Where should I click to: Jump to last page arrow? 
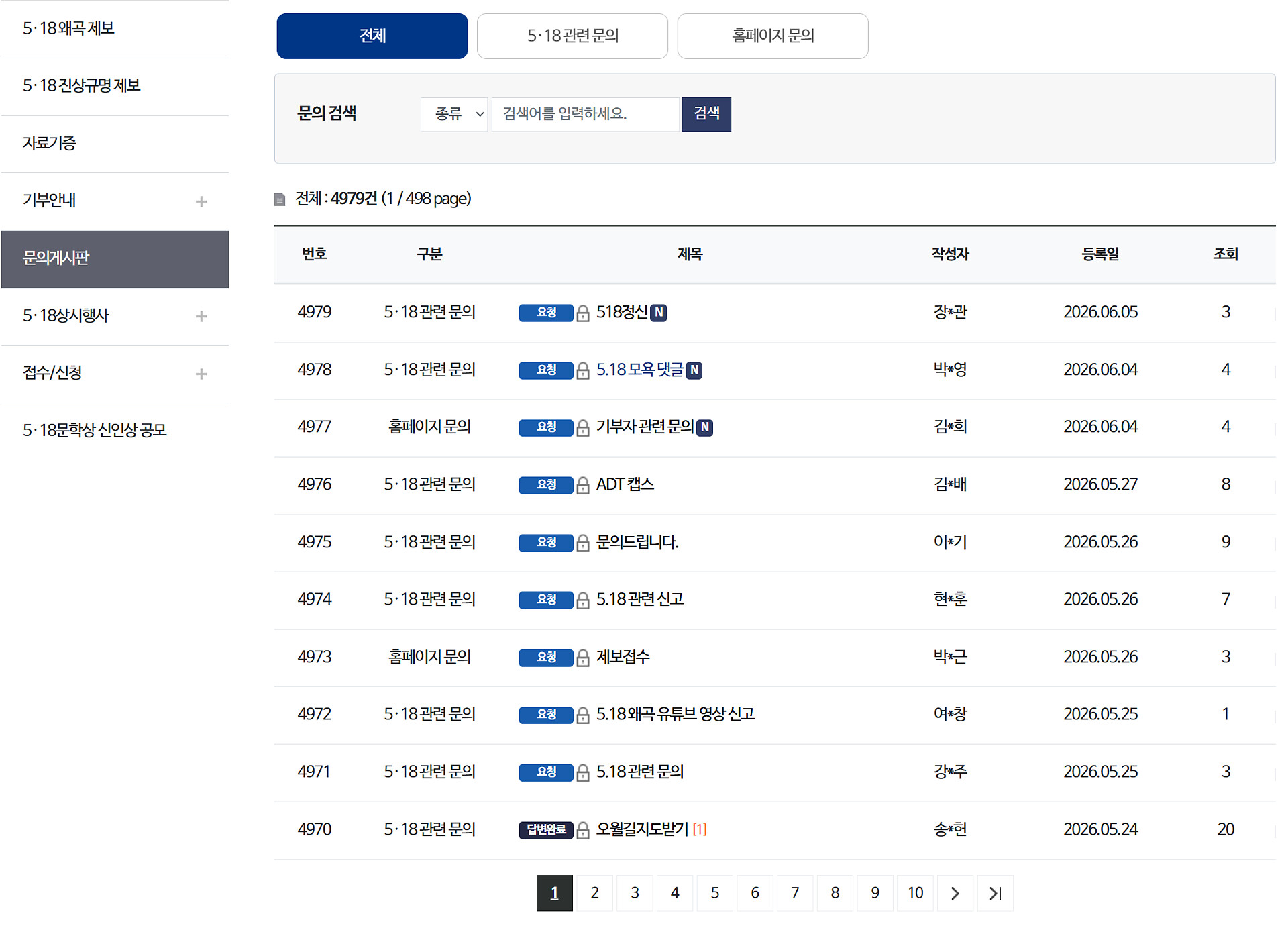(x=996, y=893)
